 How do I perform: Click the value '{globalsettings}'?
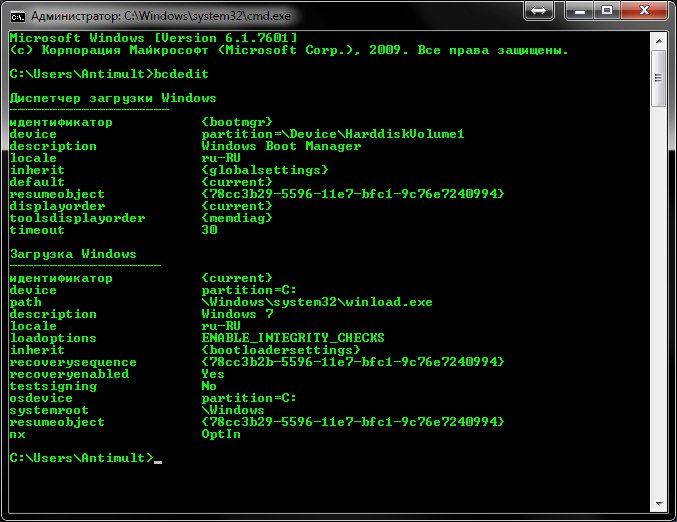(x=265, y=170)
